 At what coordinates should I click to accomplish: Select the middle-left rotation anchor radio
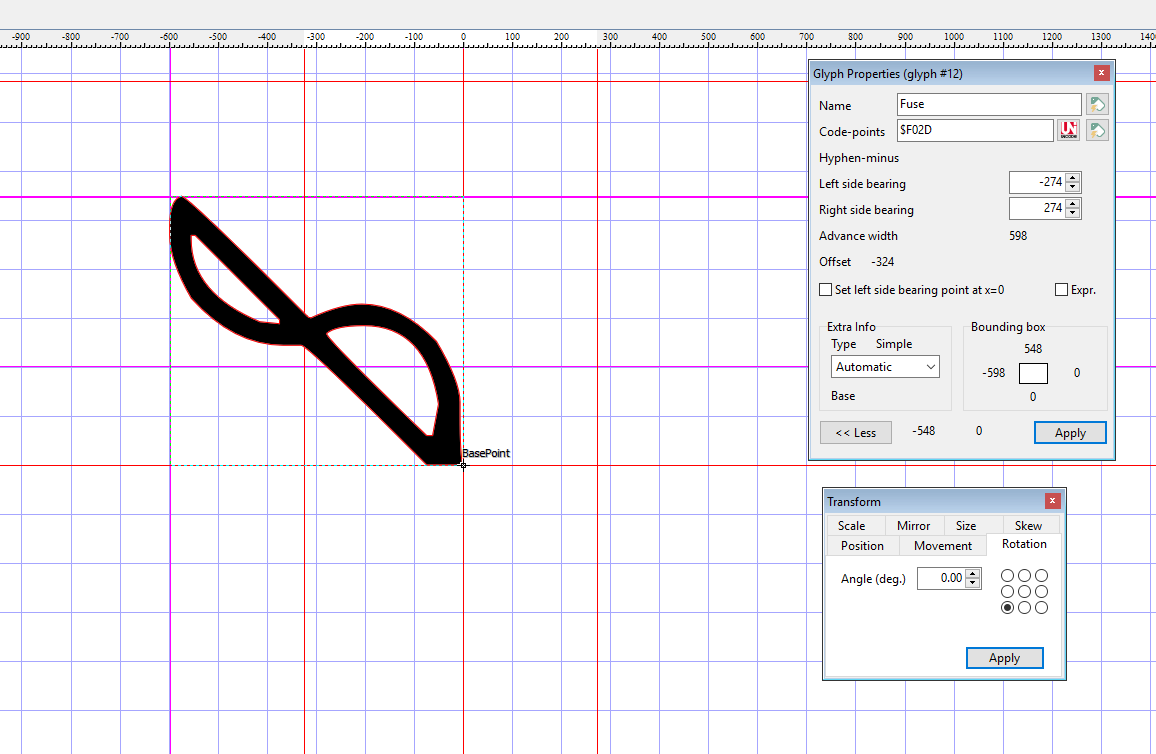click(1007, 591)
